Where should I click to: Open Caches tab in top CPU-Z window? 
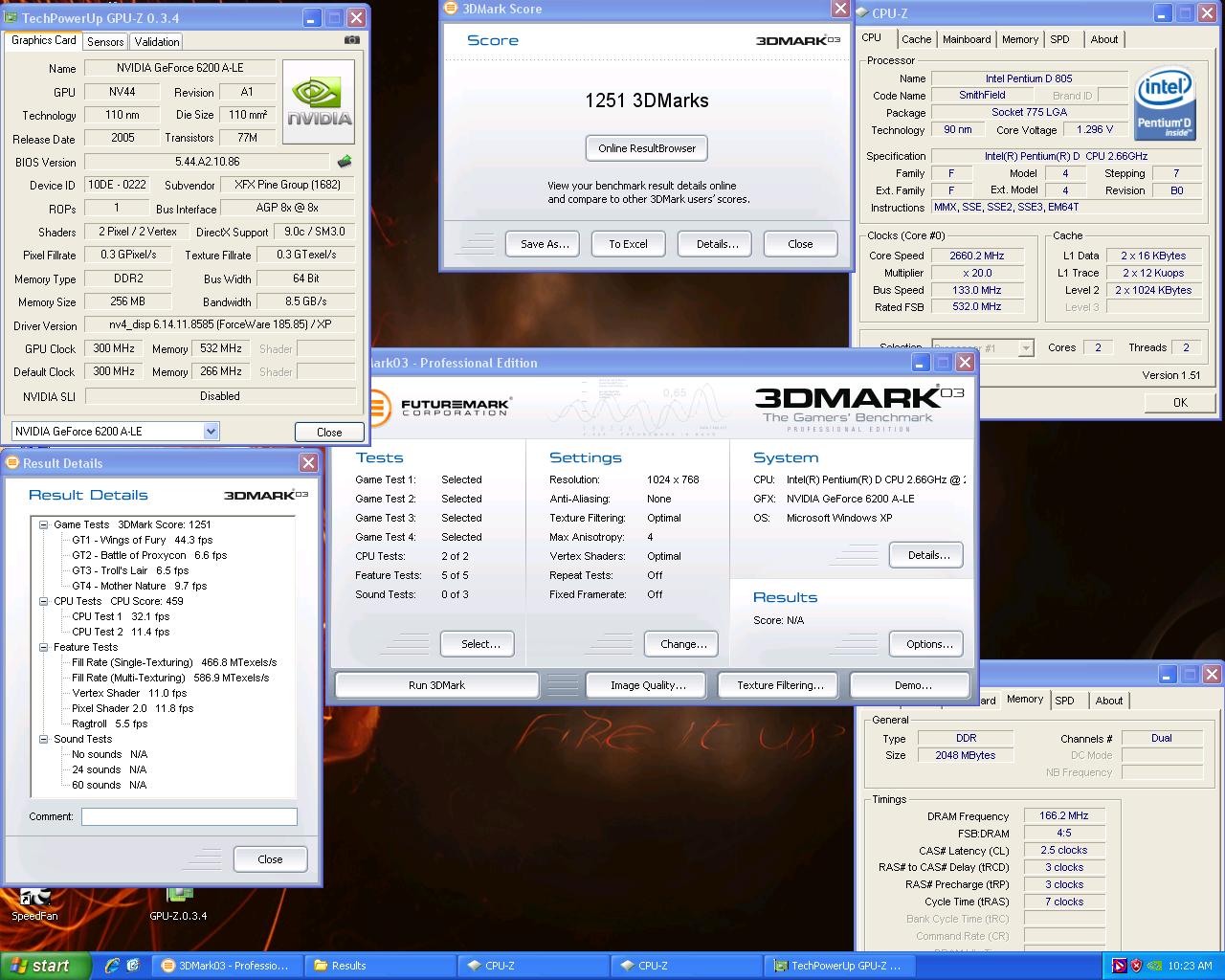[916, 39]
